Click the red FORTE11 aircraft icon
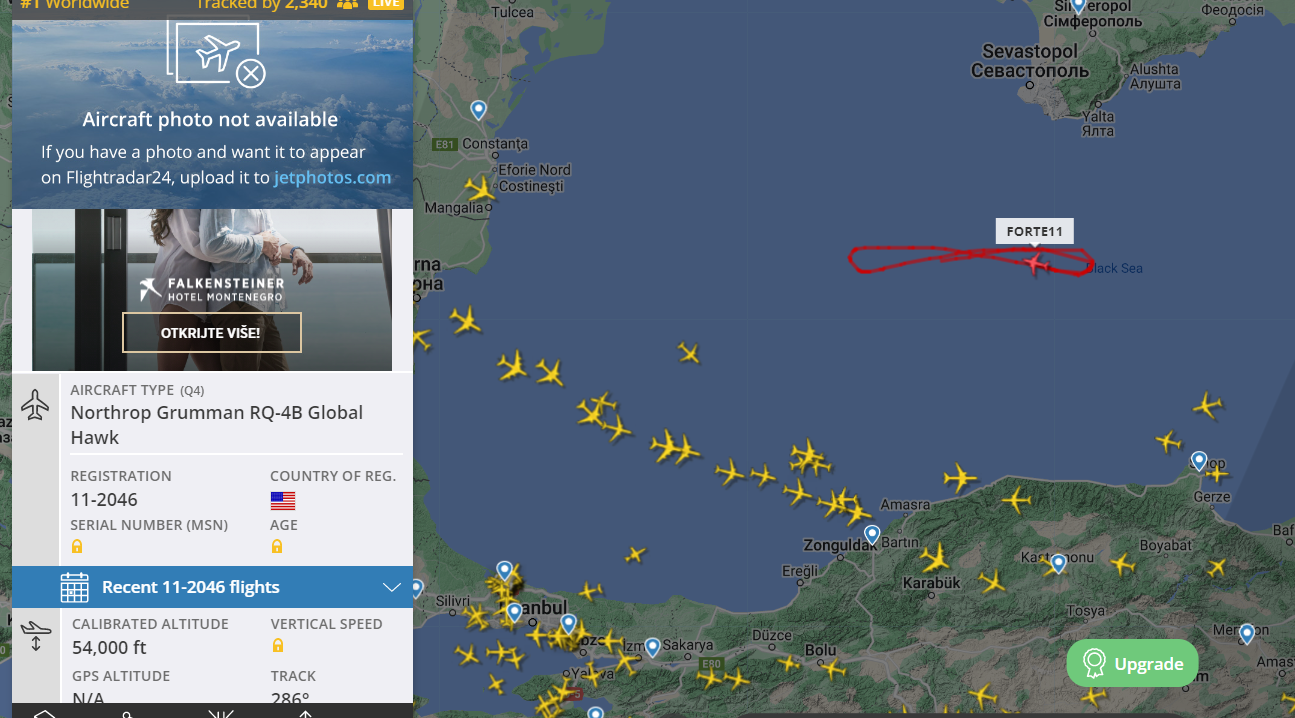This screenshot has height=718, width=1295. [1036, 263]
